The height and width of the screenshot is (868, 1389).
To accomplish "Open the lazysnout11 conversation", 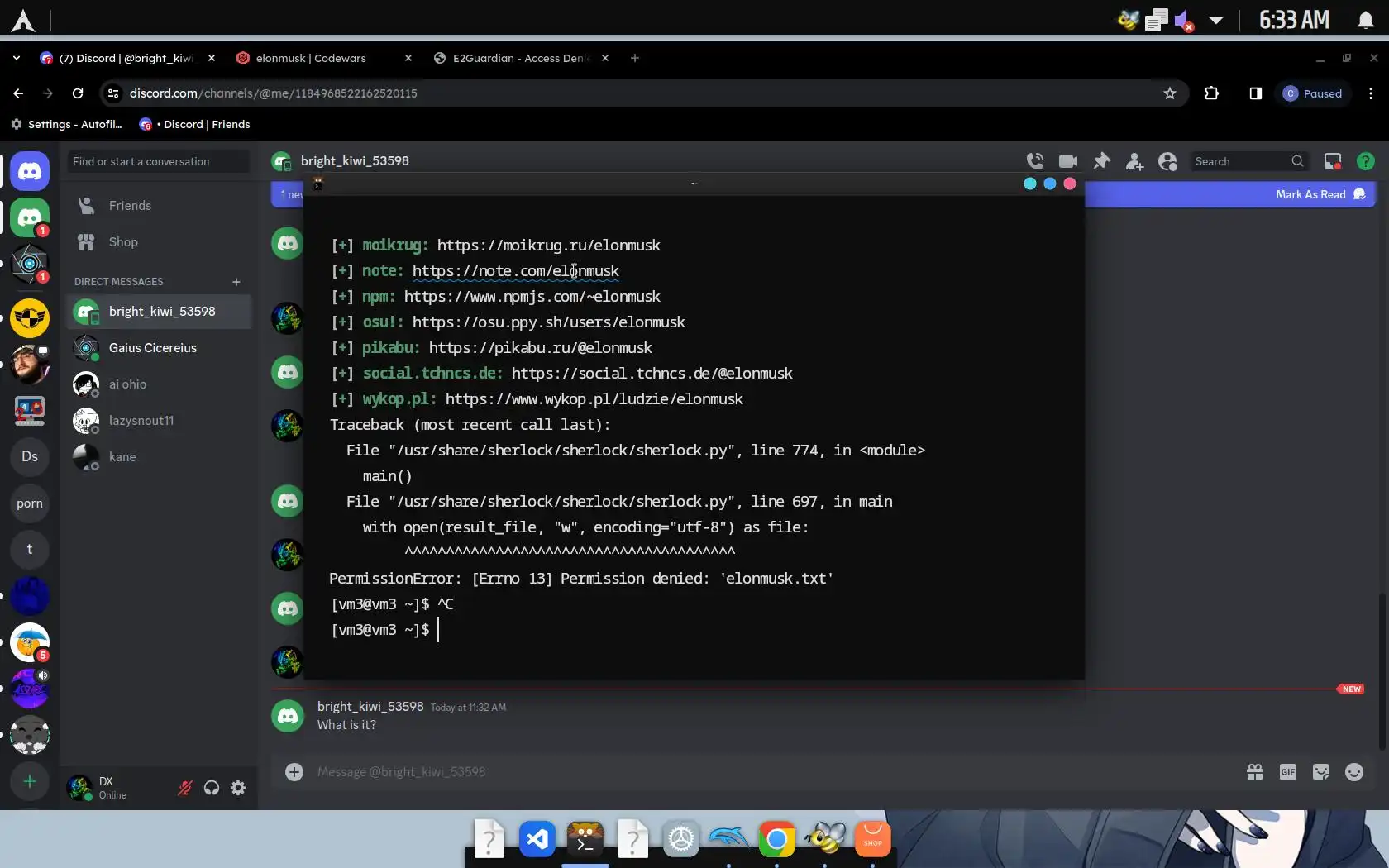I will (159, 421).
